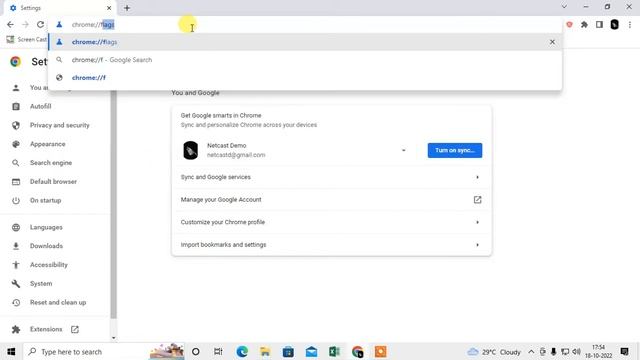Open Default browser settings

(53, 182)
